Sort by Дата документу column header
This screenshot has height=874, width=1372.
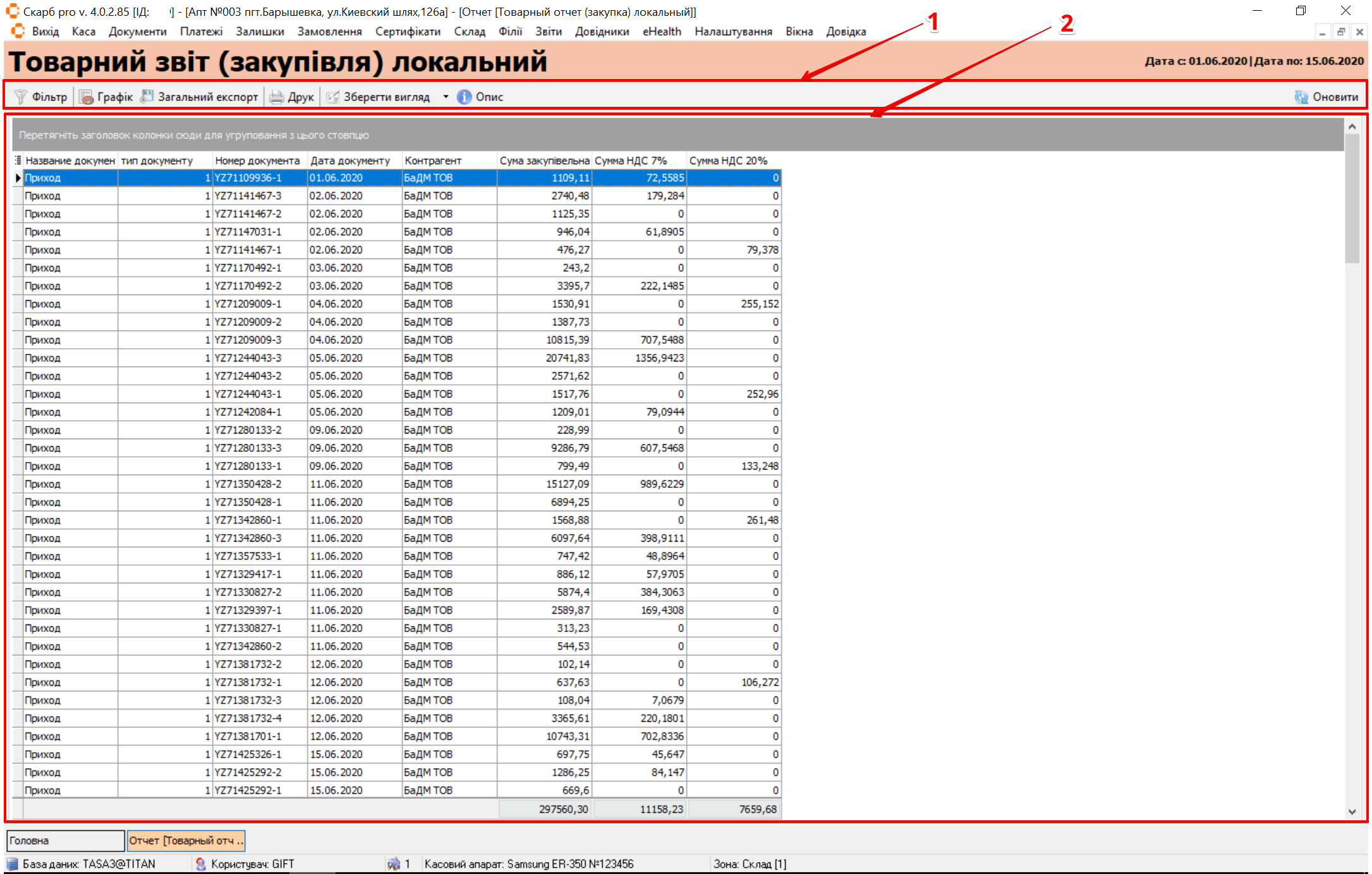click(350, 161)
